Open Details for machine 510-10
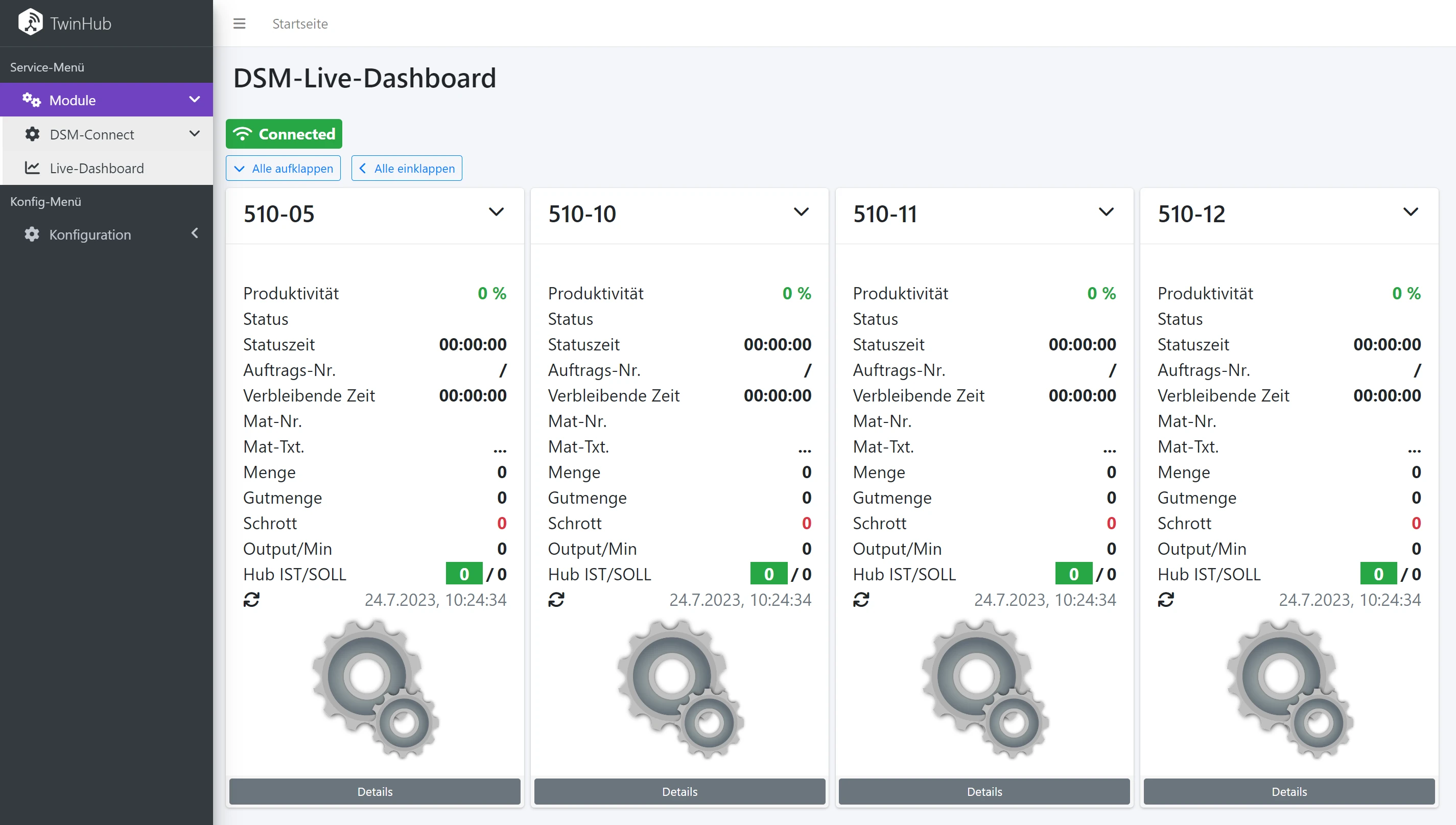Image resolution: width=1456 pixels, height=825 pixels. [680, 792]
